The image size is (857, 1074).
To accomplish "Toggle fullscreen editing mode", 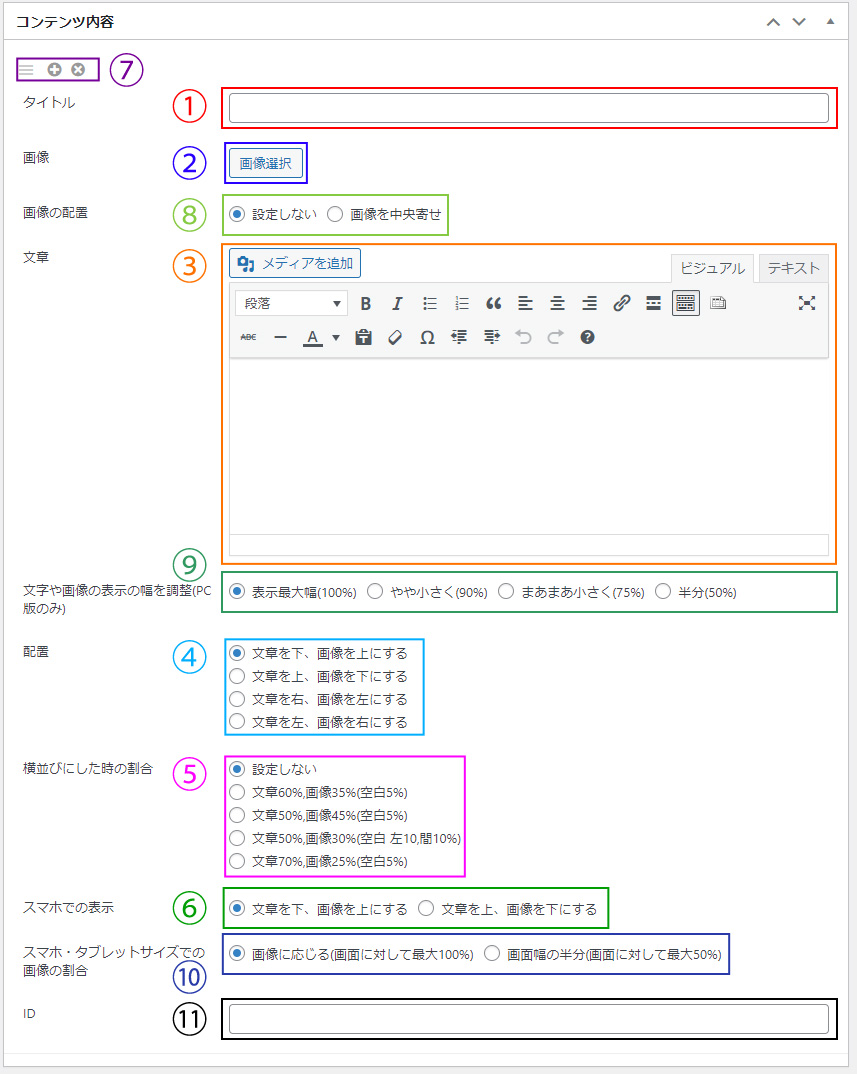I will click(807, 303).
